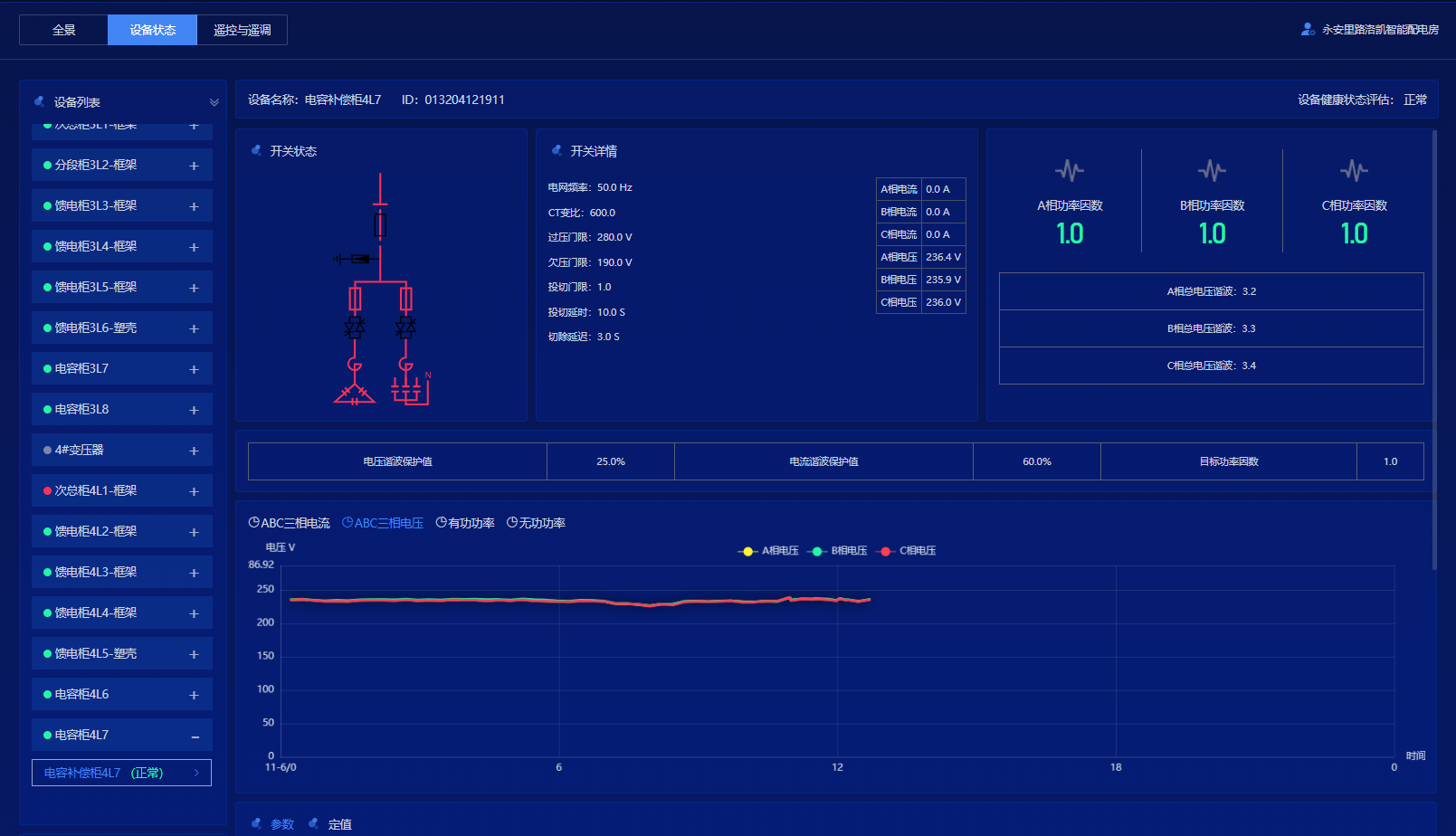The width and height of the screenshot is (1456, 836).
Task: Select the 设备状态 tab
Action: coord(152,30)
